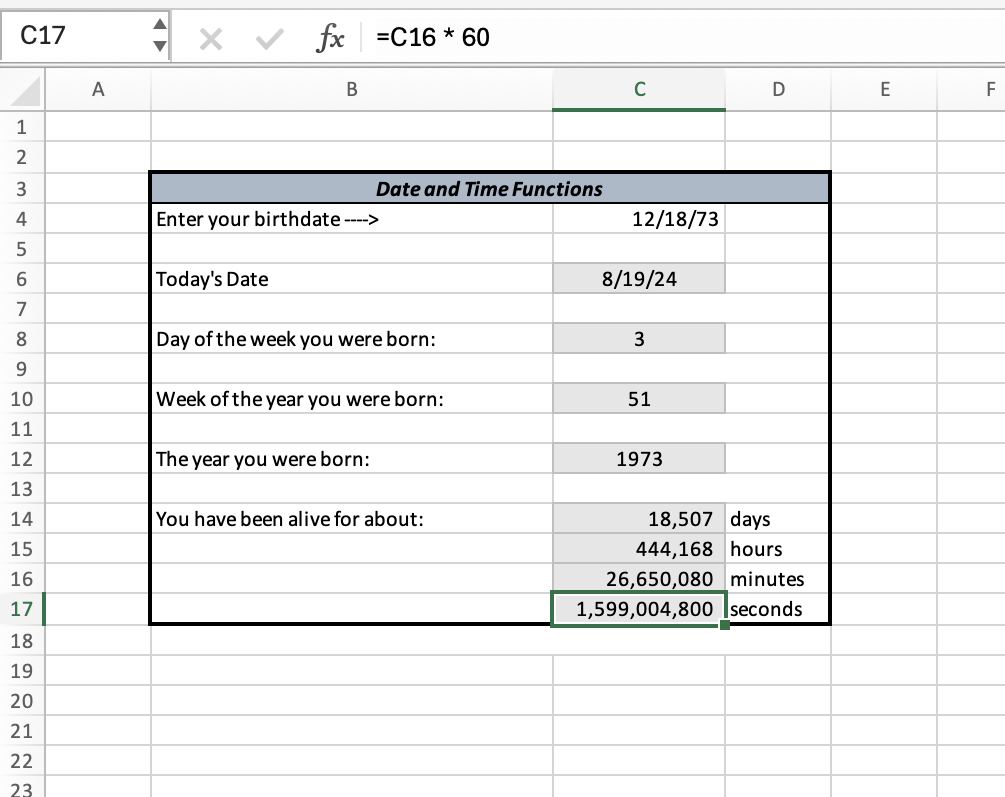Select the cell showing 444,168 hours
Viewport: 1005px width, 797px height.
(638, 548)
